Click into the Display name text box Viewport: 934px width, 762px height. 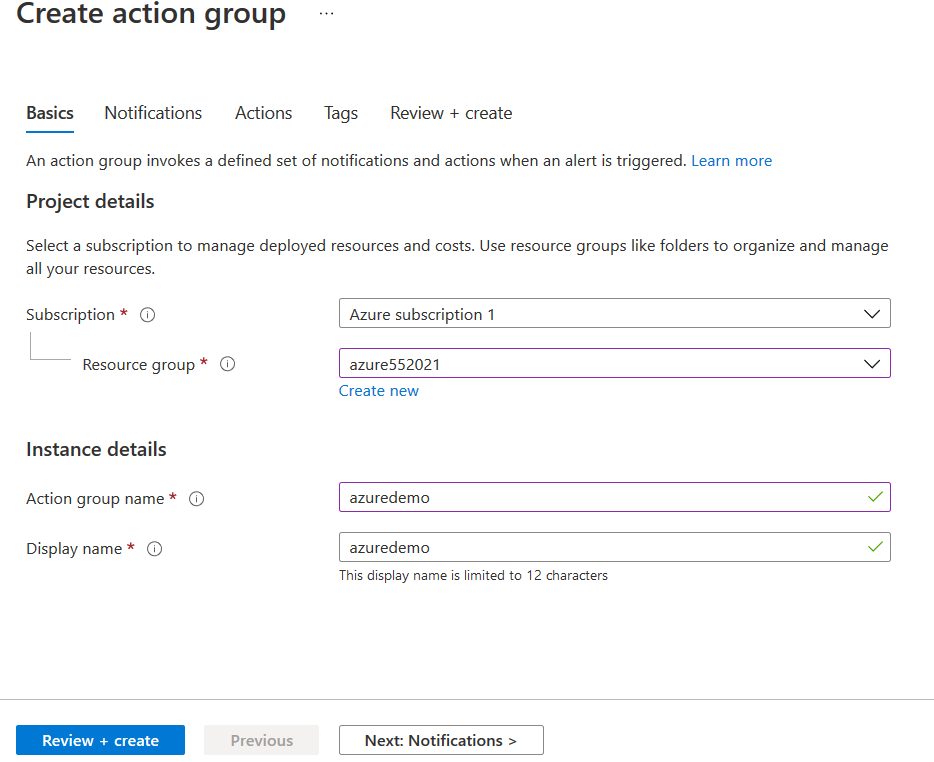pyautogui.click(x=600, y=547)
